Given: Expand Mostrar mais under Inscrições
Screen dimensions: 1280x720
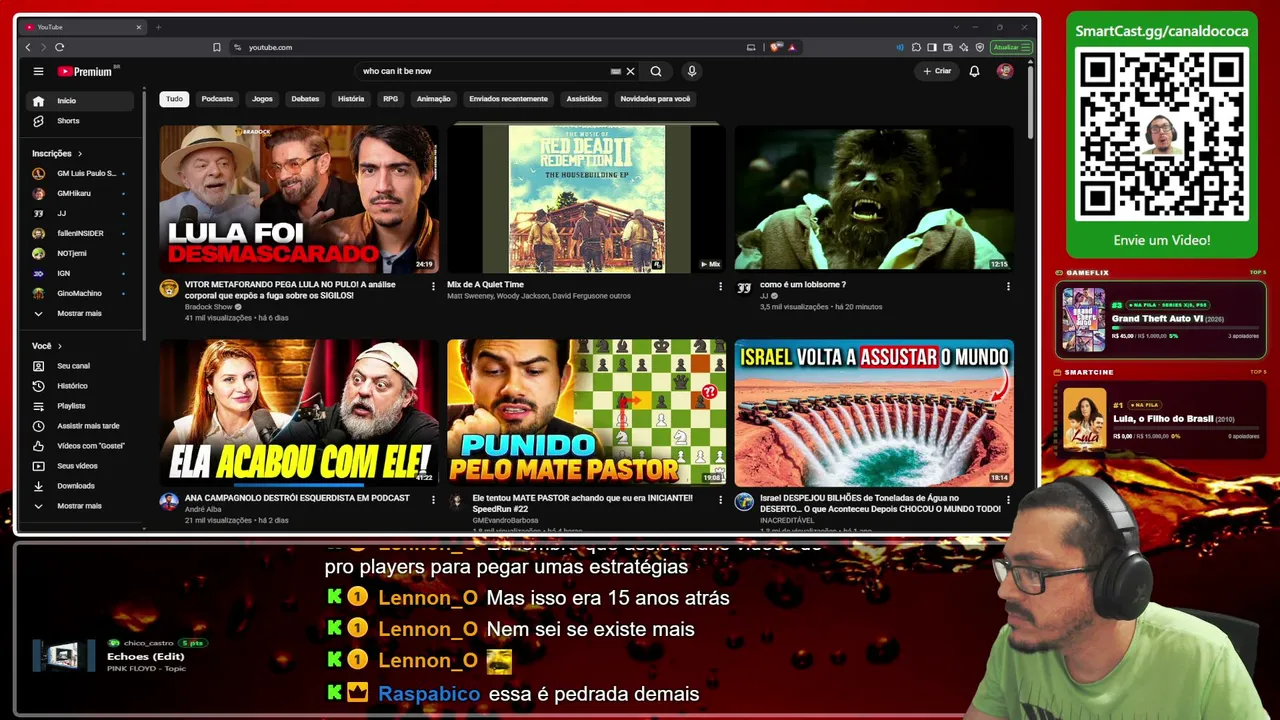Looking at the screenshot, I should pyautogui.click(x=80, y=313).
